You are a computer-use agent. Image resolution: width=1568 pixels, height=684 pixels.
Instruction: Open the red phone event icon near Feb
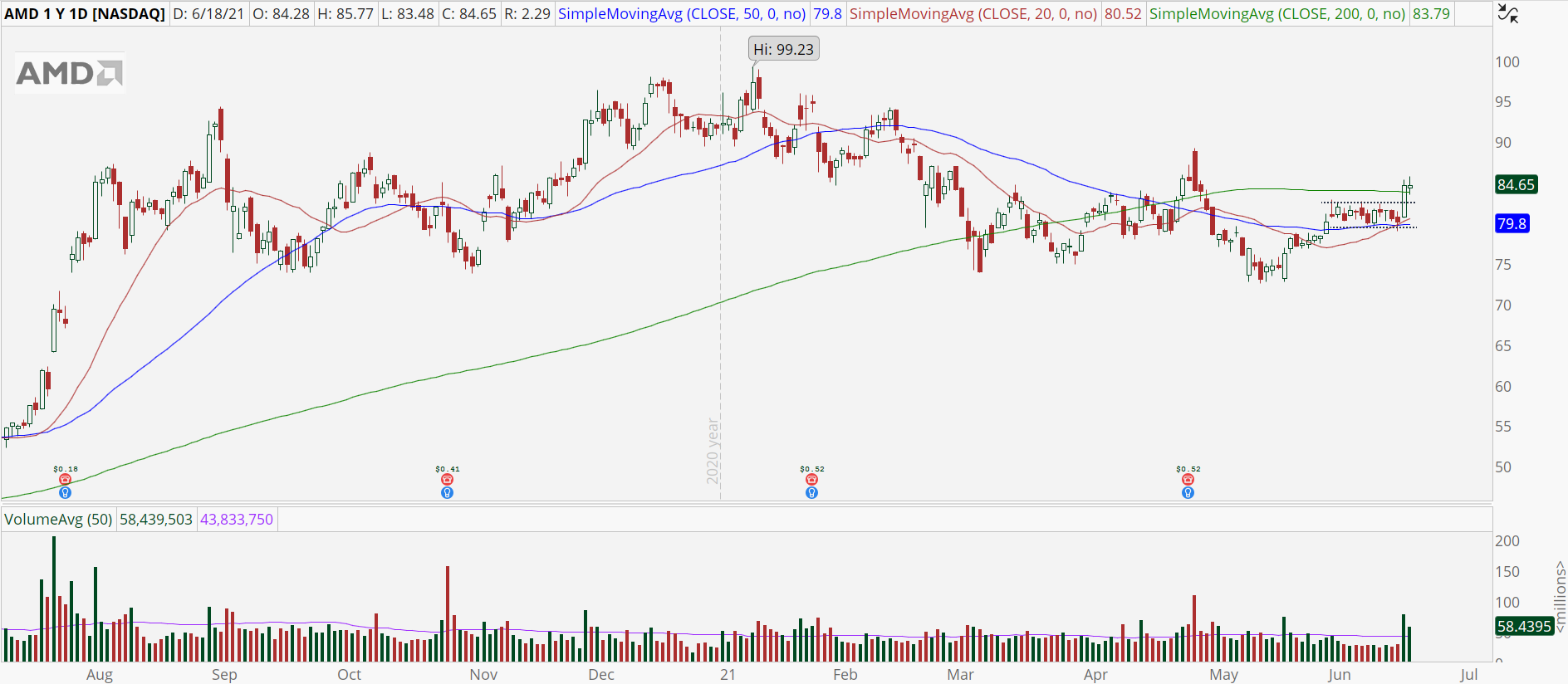[812, 480]
